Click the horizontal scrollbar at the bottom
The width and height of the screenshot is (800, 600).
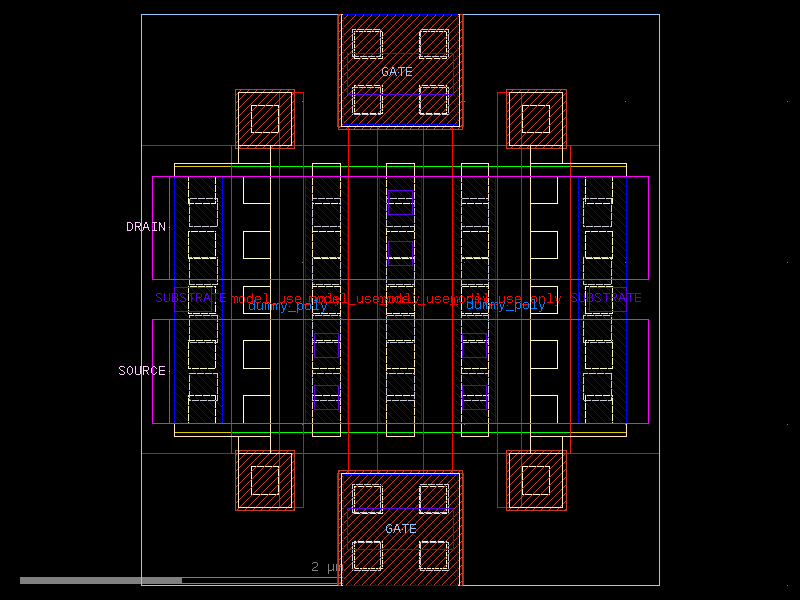pos(100,580)
